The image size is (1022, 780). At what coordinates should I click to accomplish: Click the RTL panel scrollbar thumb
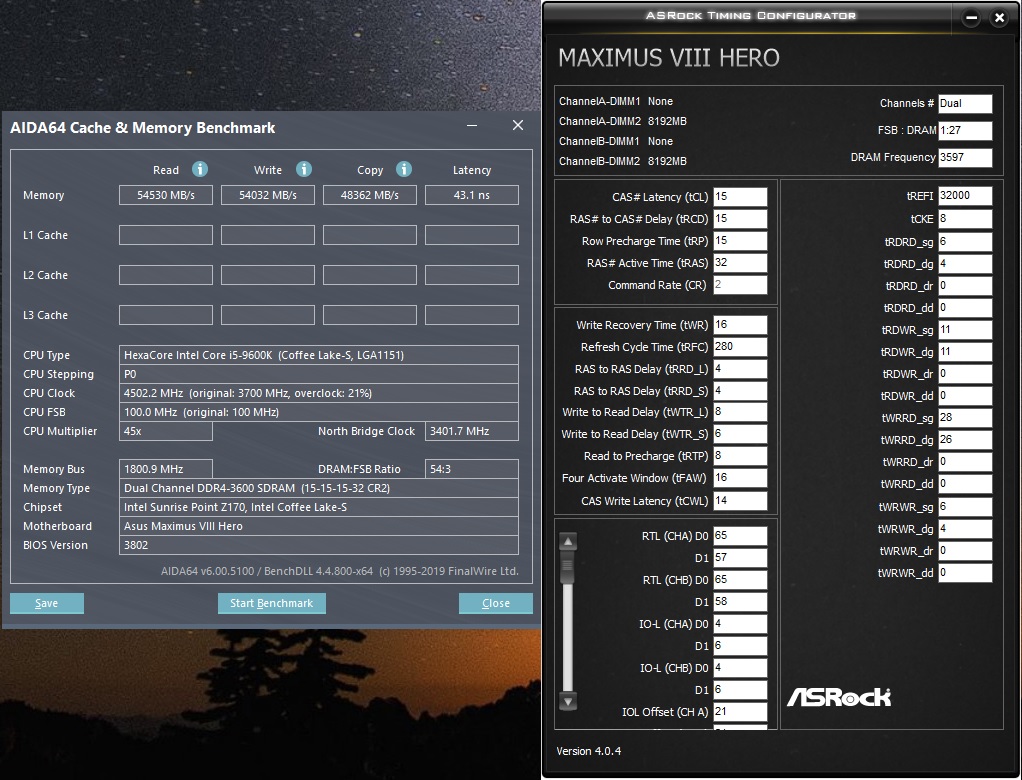[x=568, y=567]
